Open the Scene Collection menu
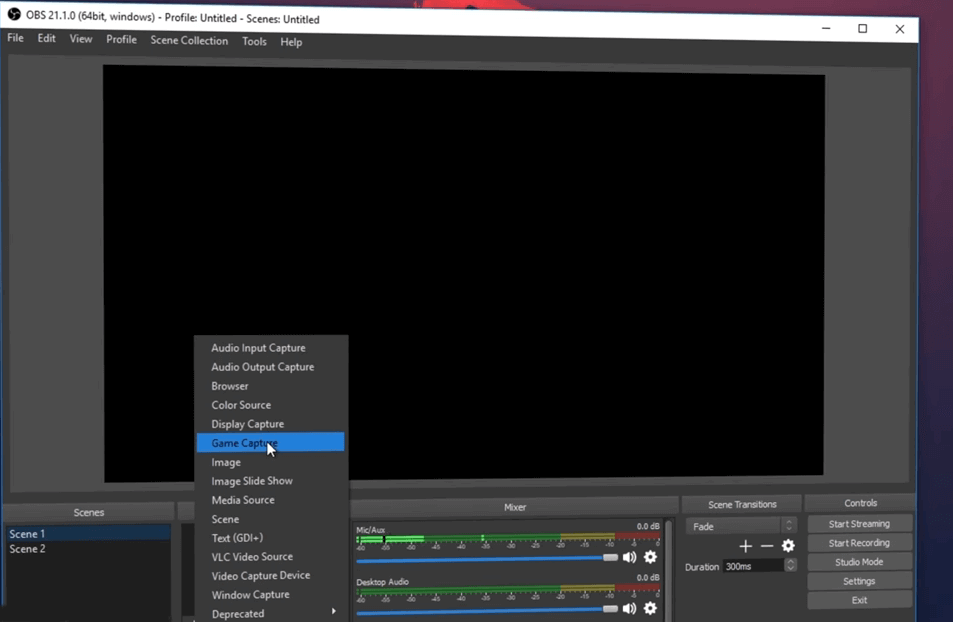This screenshot has height=622, width=953. [189, 41]
